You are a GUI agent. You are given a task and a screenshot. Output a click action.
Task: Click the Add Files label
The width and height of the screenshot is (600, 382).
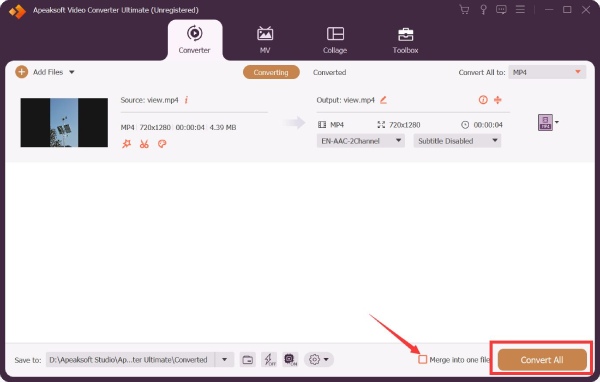[x=48, y=72]
